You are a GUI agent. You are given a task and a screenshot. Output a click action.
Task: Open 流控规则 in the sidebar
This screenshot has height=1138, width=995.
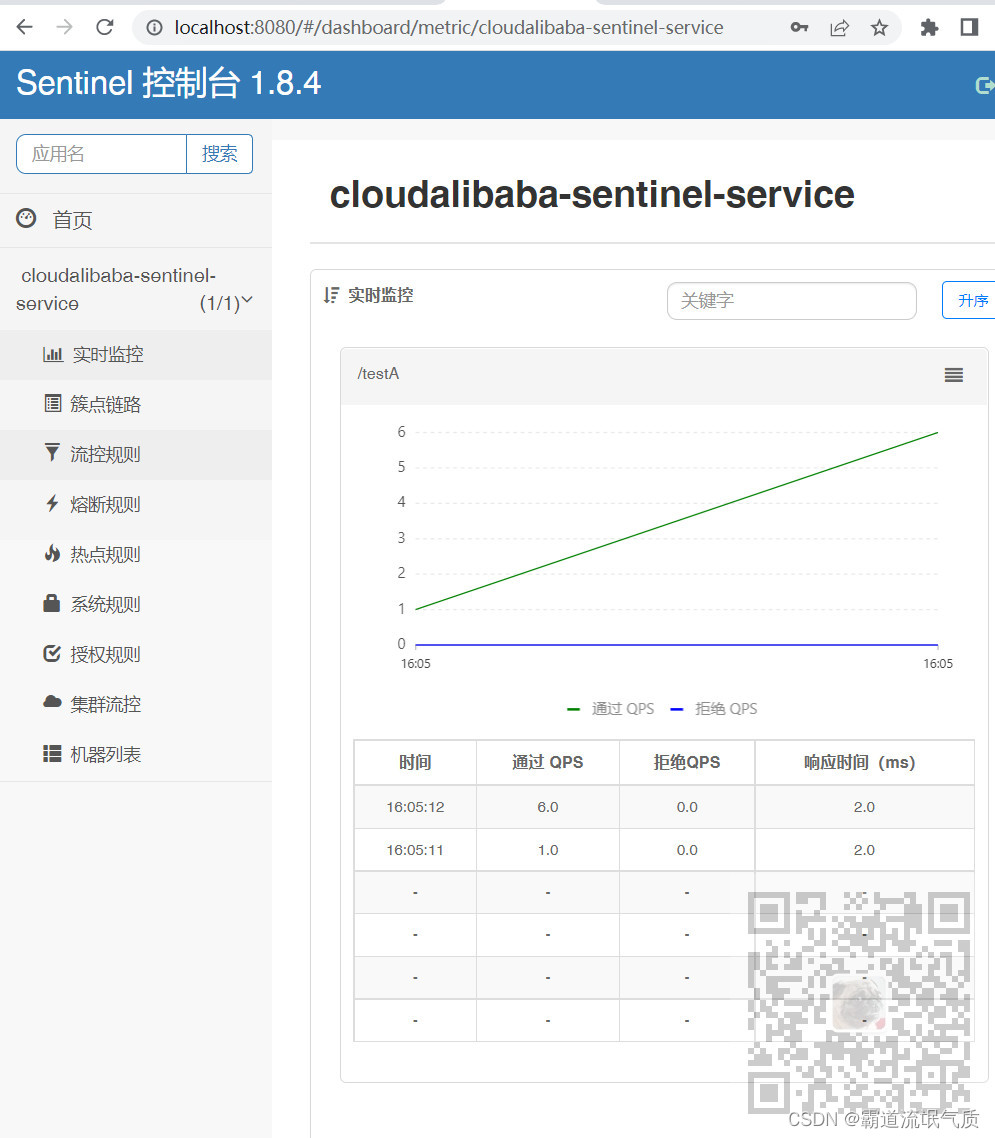pyautogui.click(x=136, y=454)
